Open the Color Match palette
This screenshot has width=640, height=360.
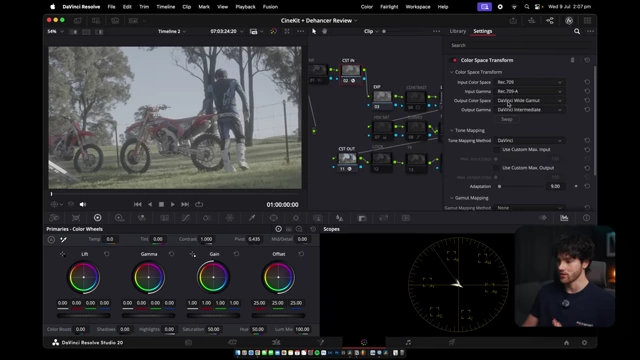[x=76, y=218]
